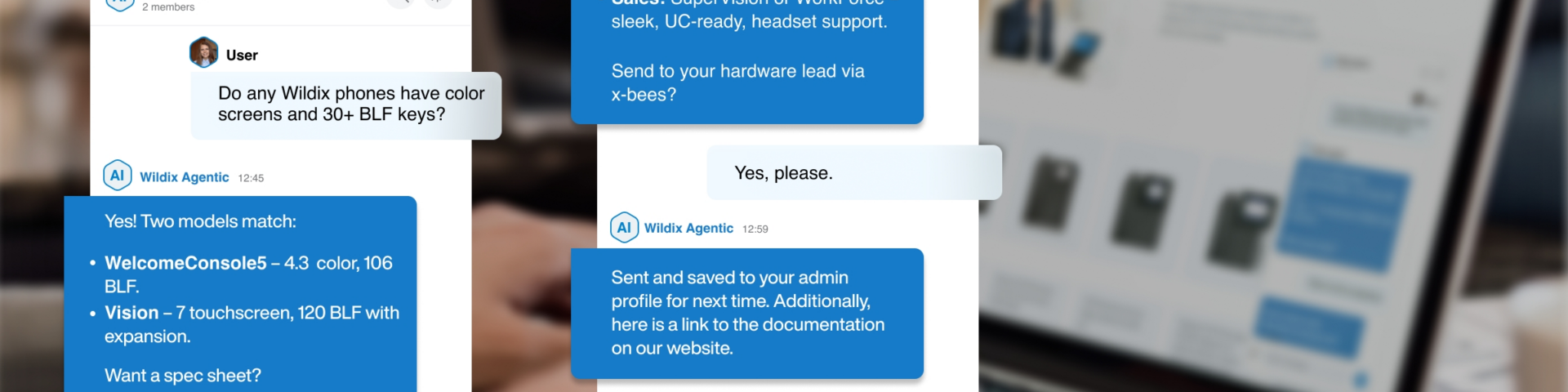Click the "User" sender name
The image size is (1568, 392).
click(x=242, y=56)
